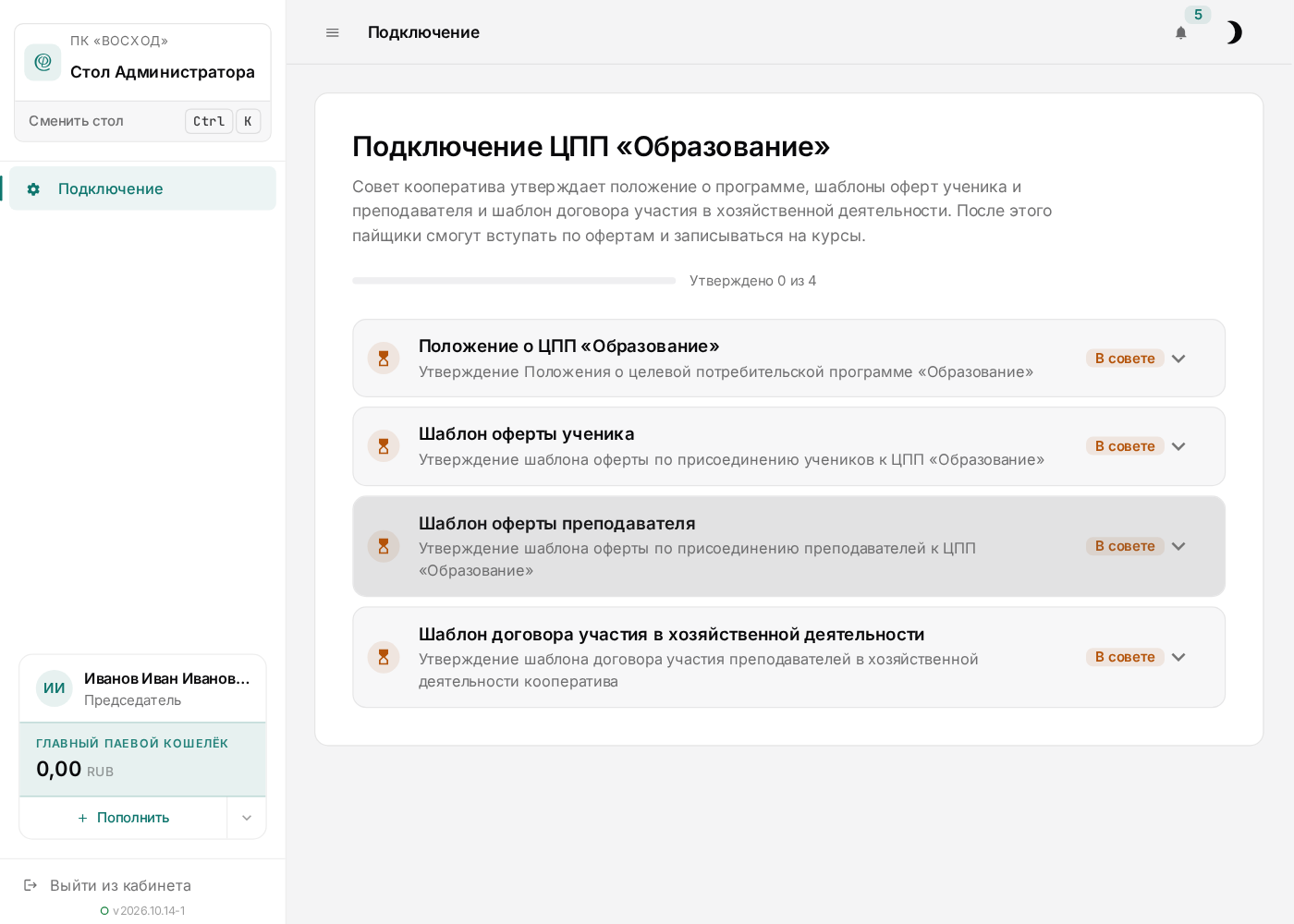Click hourglass icon for Шаблон оферты преподавателя
Screen dimensions: 1294x924
384,546
